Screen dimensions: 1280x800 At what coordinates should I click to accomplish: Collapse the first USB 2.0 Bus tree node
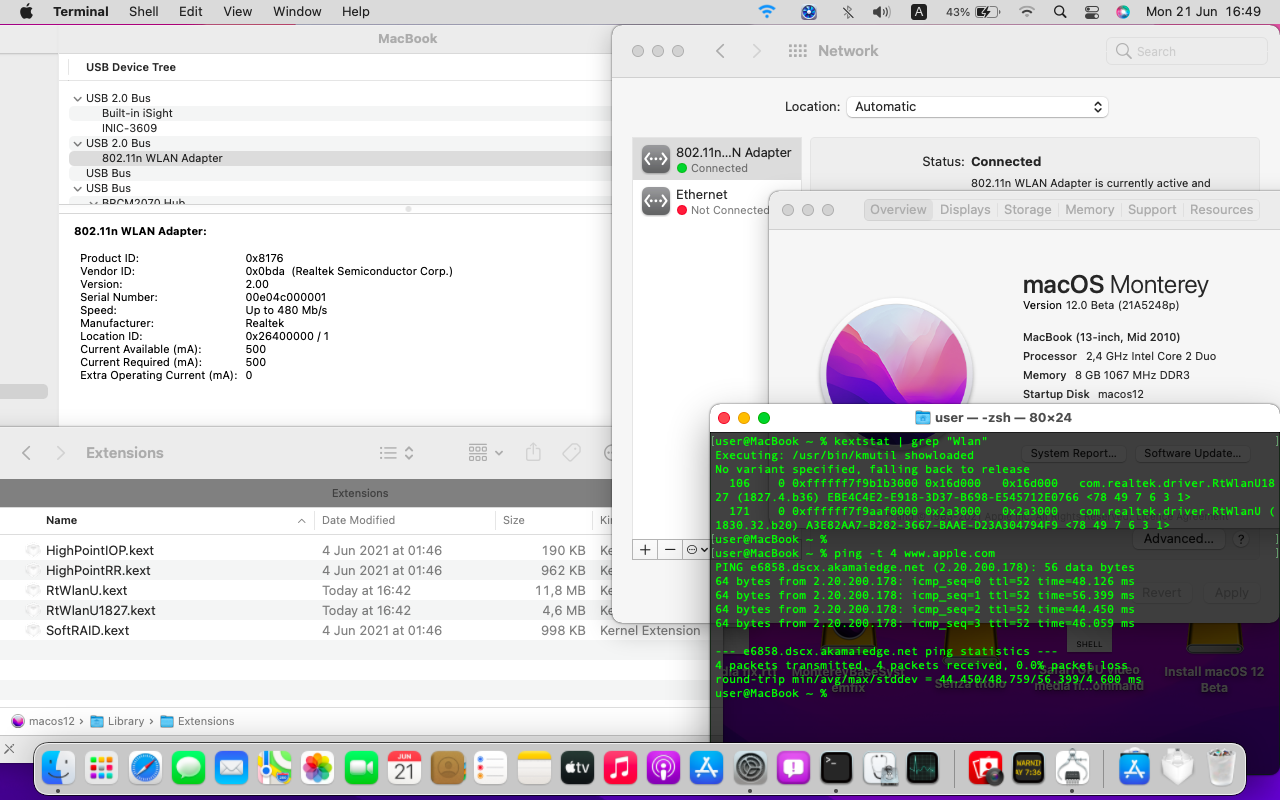pos(78,99)
